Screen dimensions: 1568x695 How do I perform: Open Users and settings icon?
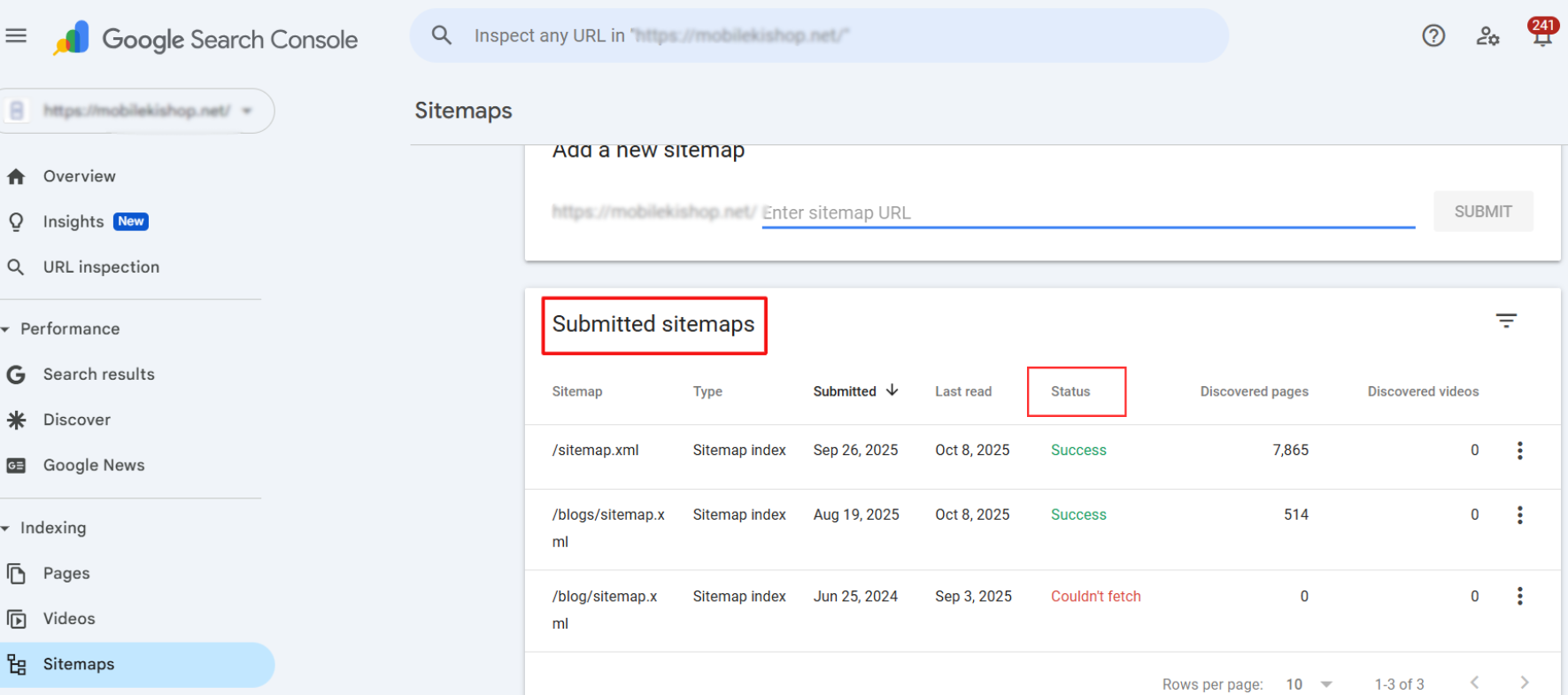(x=1487, y=35)
